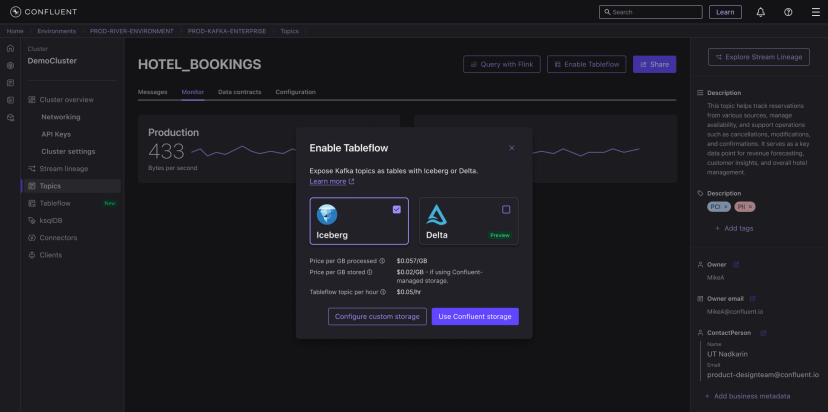This screenshot has width=828, height=412.
Task: Go to Environments breadcrumb
Action: [57, 31]
